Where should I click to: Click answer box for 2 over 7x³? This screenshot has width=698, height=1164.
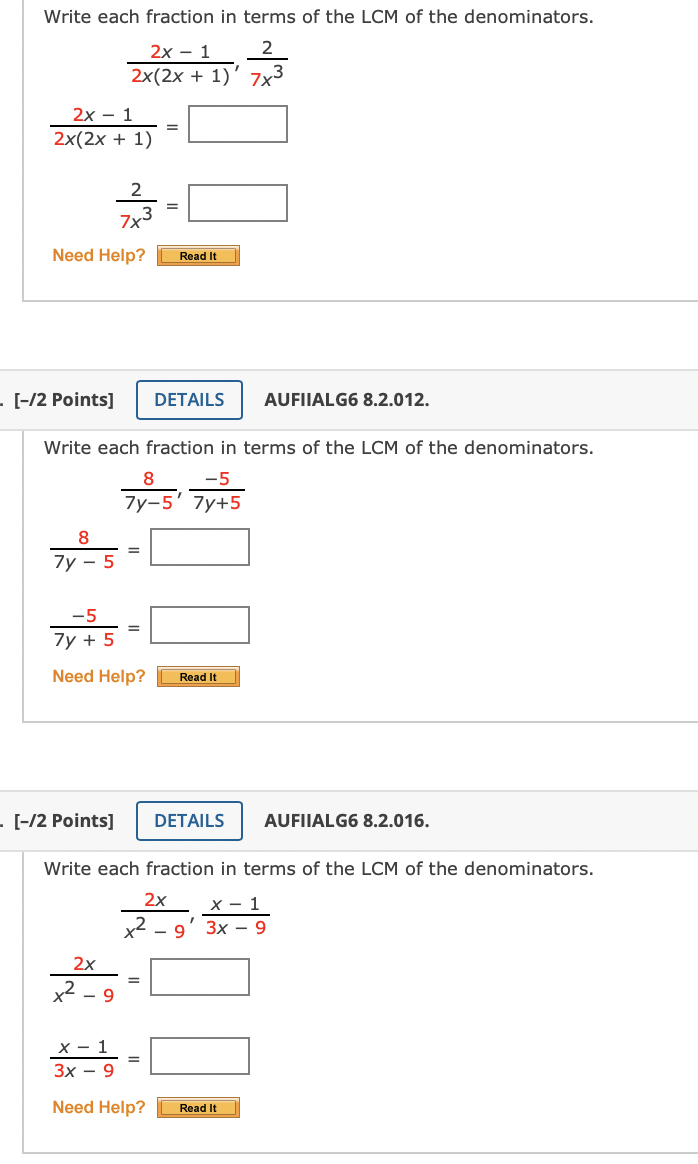tap(236, 202)
